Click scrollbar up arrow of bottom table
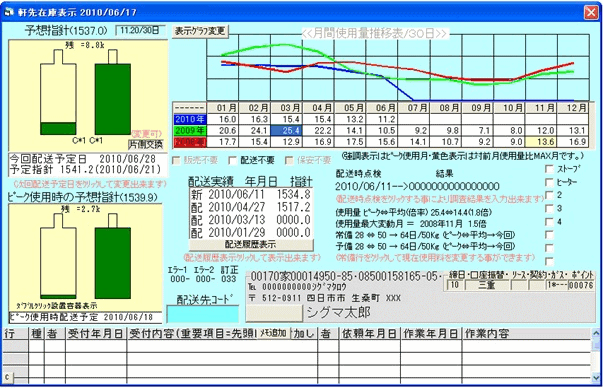603x388 pixels. (596, 333)
